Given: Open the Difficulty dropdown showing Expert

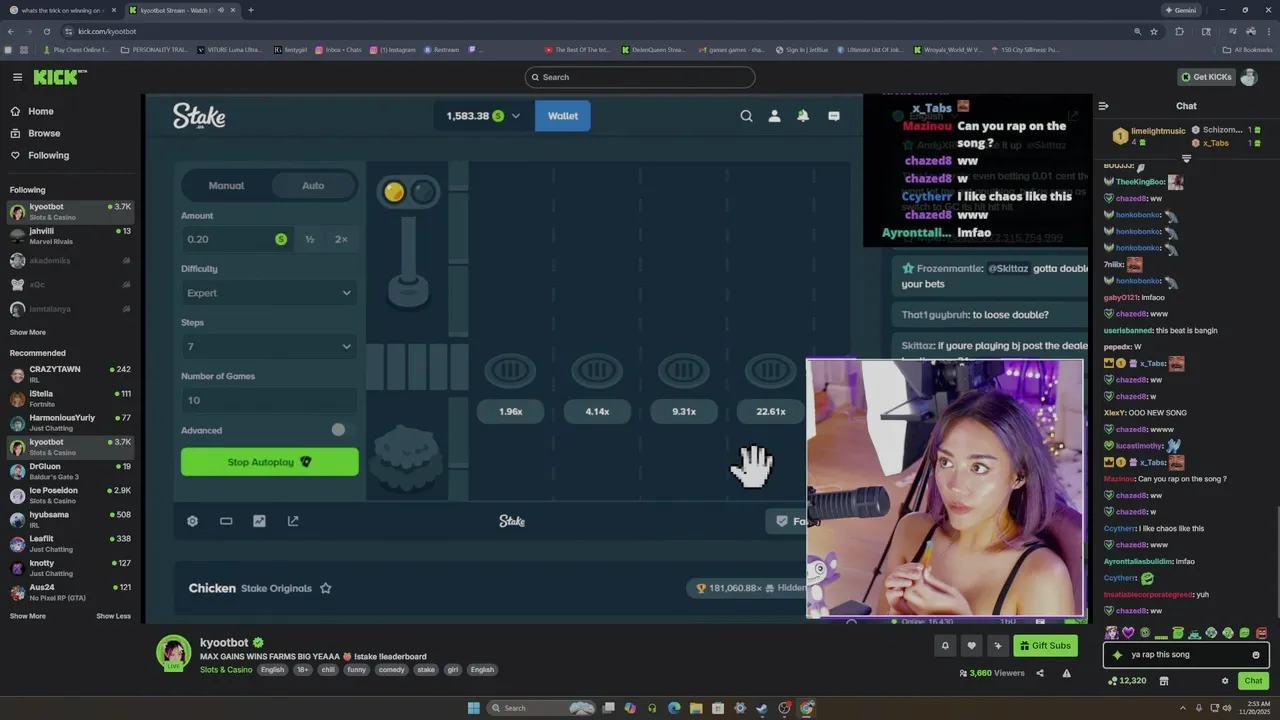Looking at the screenshot, I should [269, 293].
